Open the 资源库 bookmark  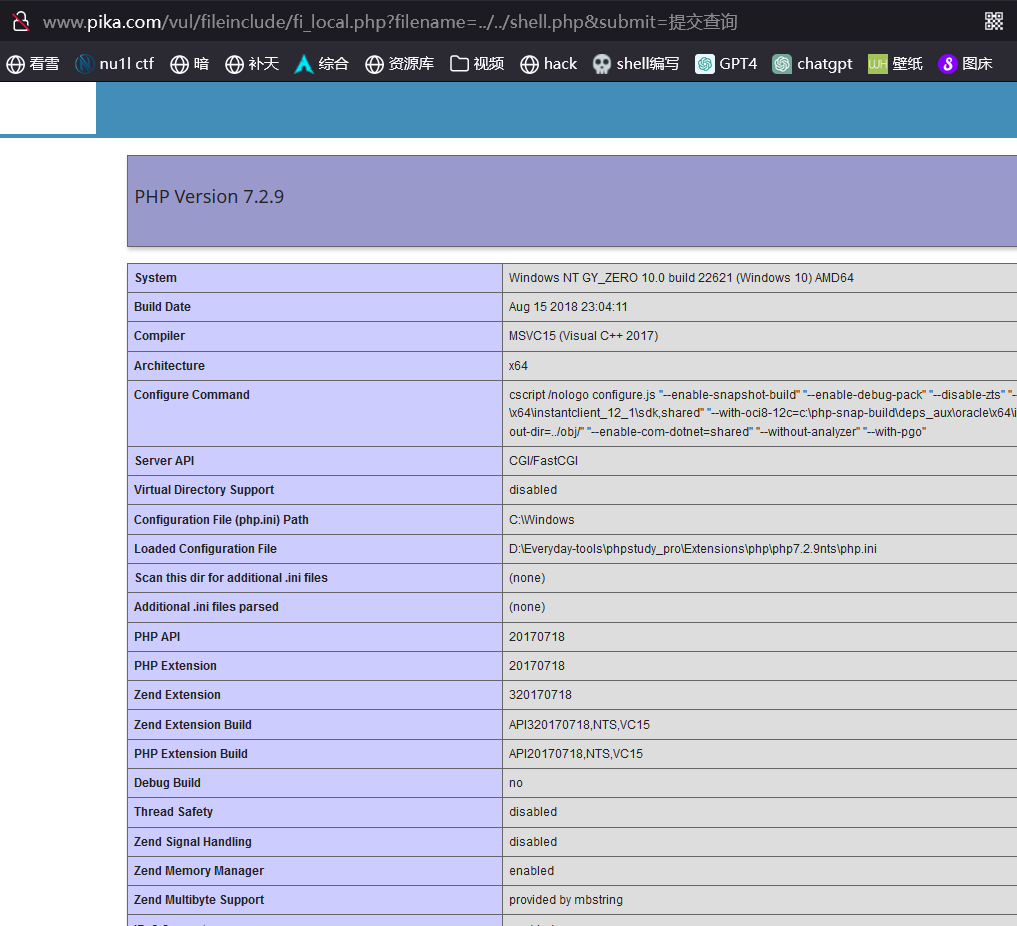[399, 64]
